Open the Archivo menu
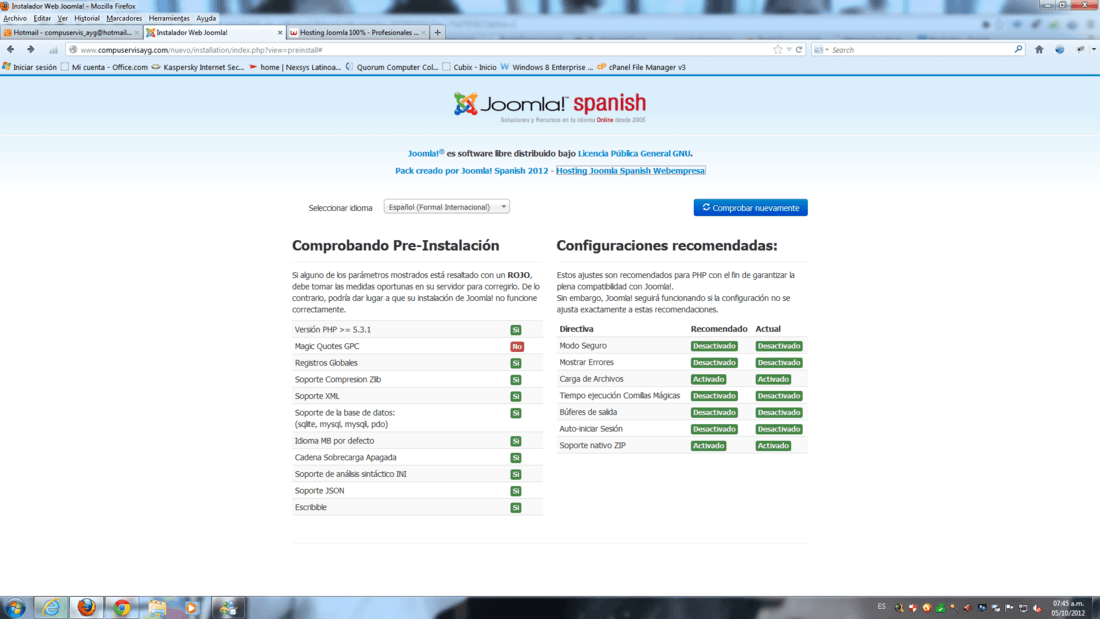The height and width of the screenshot is (619, 1100). tap(15, 18)
